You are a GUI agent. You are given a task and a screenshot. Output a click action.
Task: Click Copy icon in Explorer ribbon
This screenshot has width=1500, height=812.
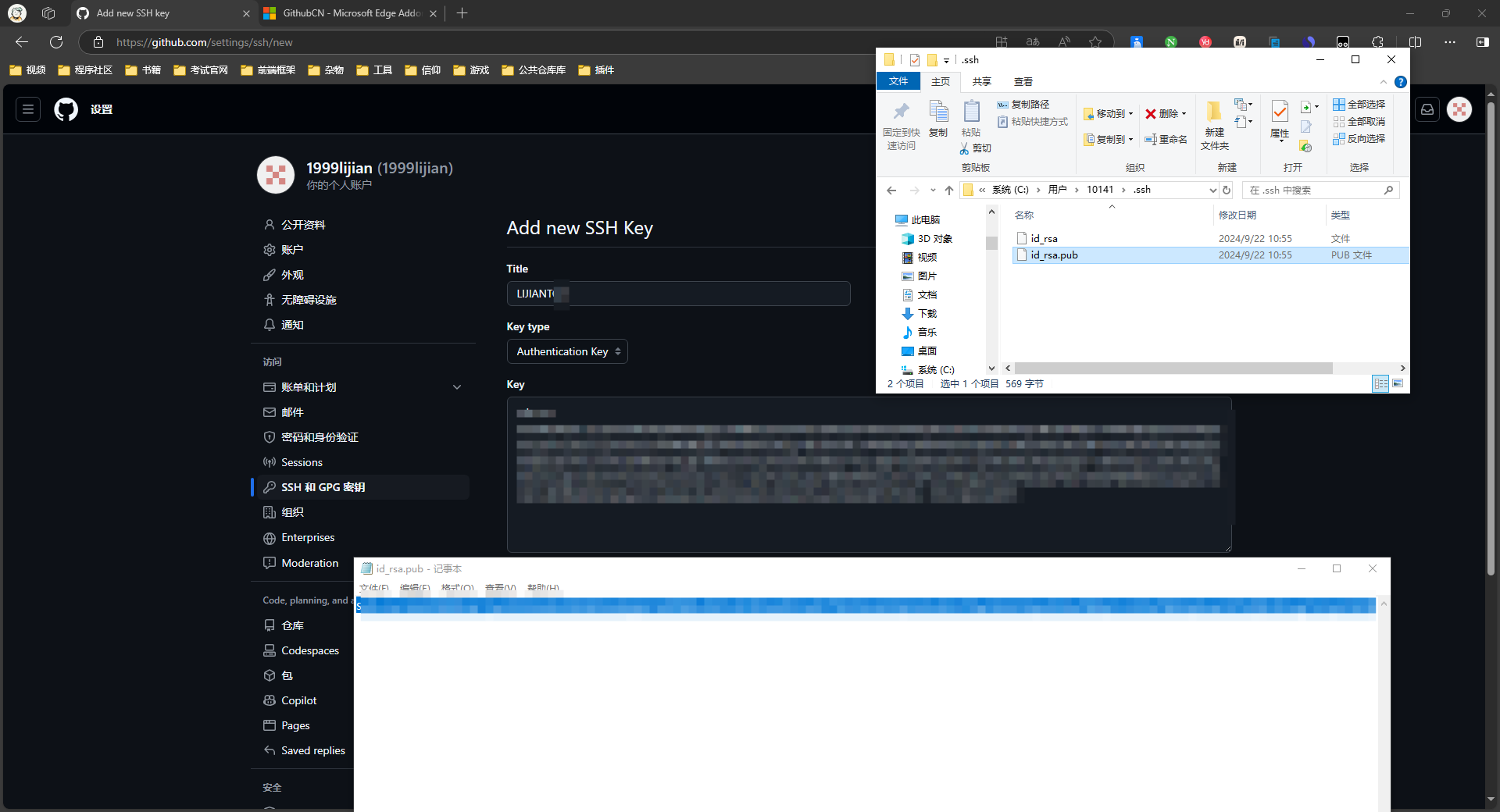click(938, 119)
